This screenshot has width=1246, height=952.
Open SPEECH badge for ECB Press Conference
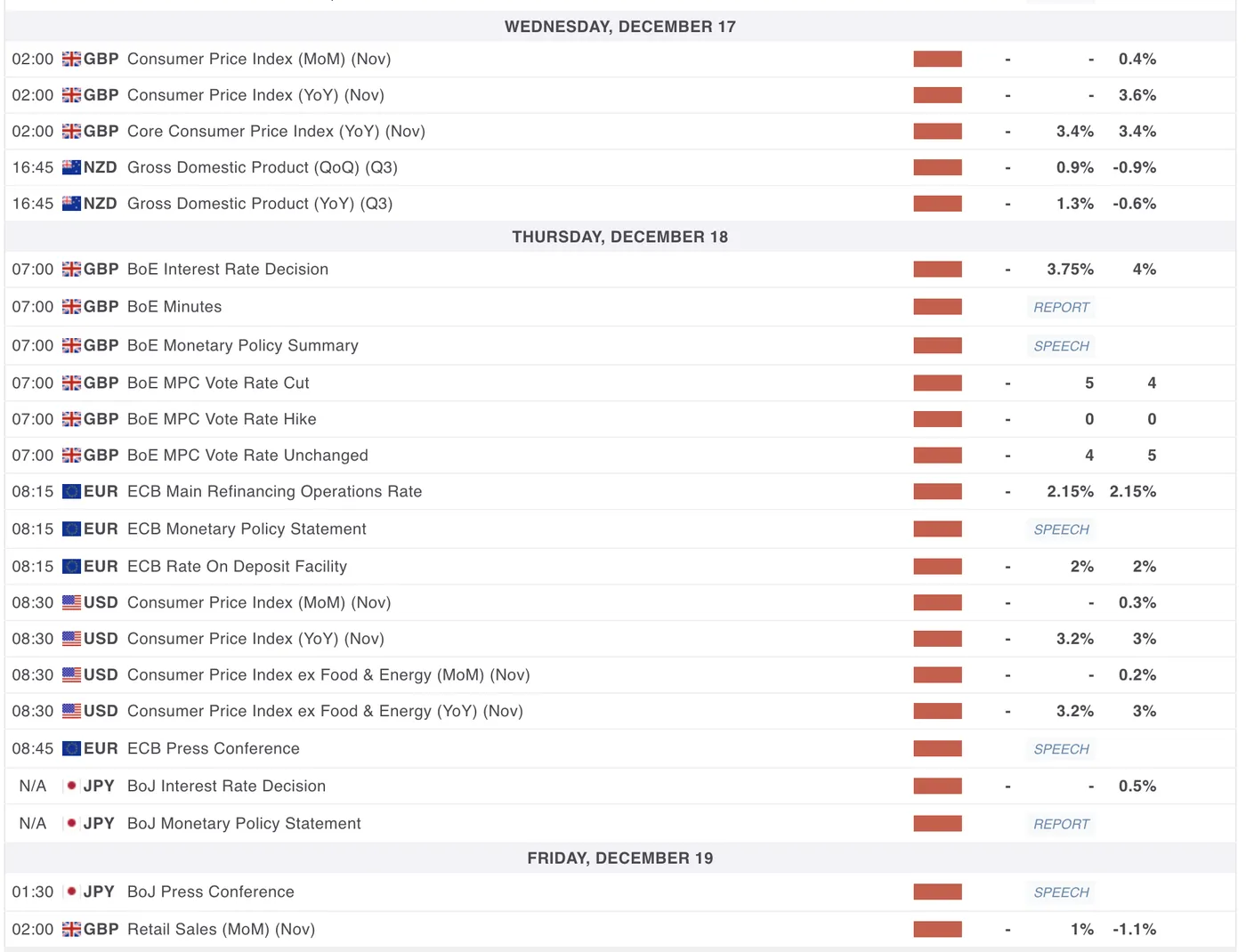1061,749
